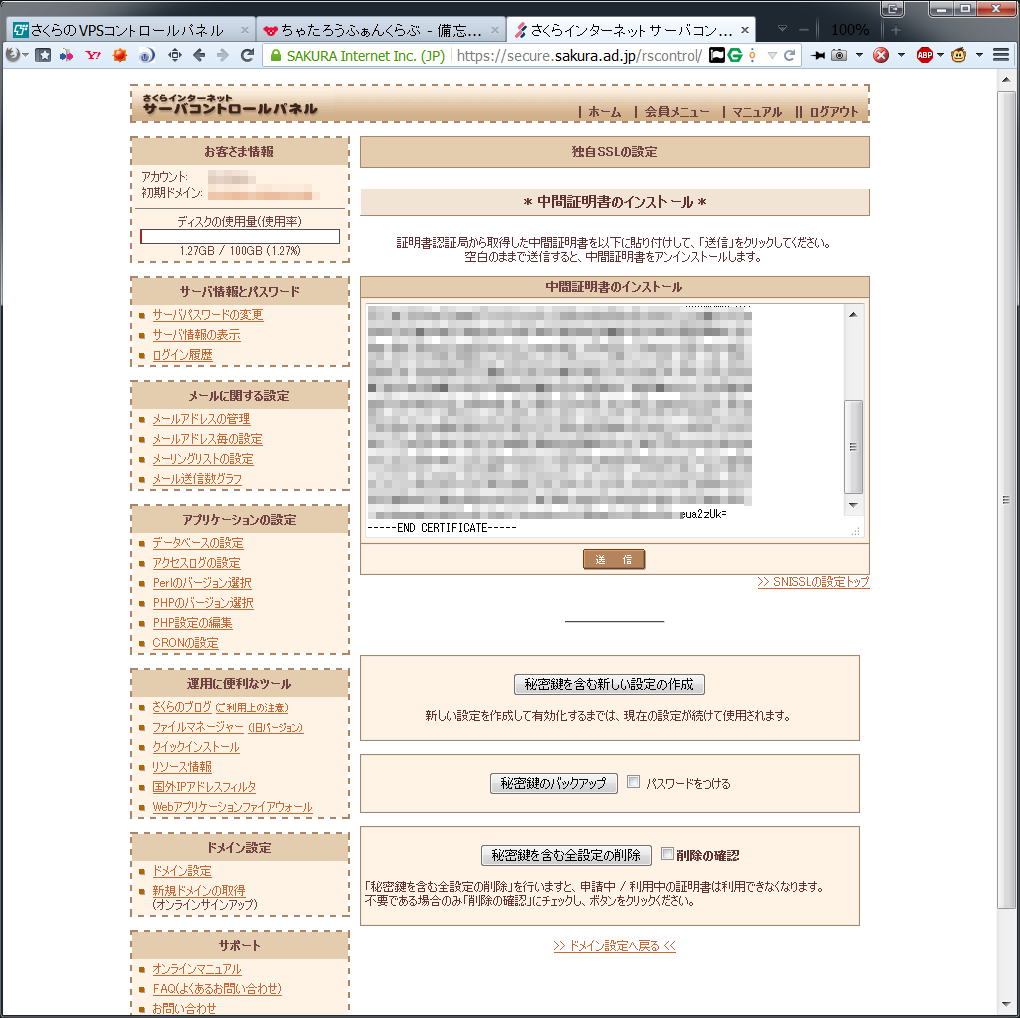Open サーバパスワードの変更 link
The height and width of the screenshot is (1018, 1020).
tap(208, 315)
